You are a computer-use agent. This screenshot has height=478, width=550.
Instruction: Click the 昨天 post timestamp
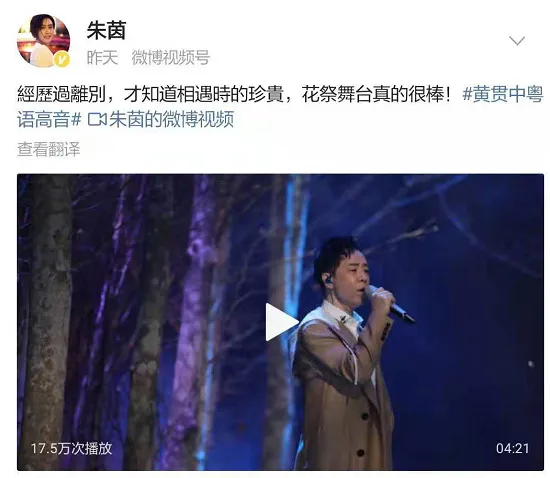coord(102,57)
